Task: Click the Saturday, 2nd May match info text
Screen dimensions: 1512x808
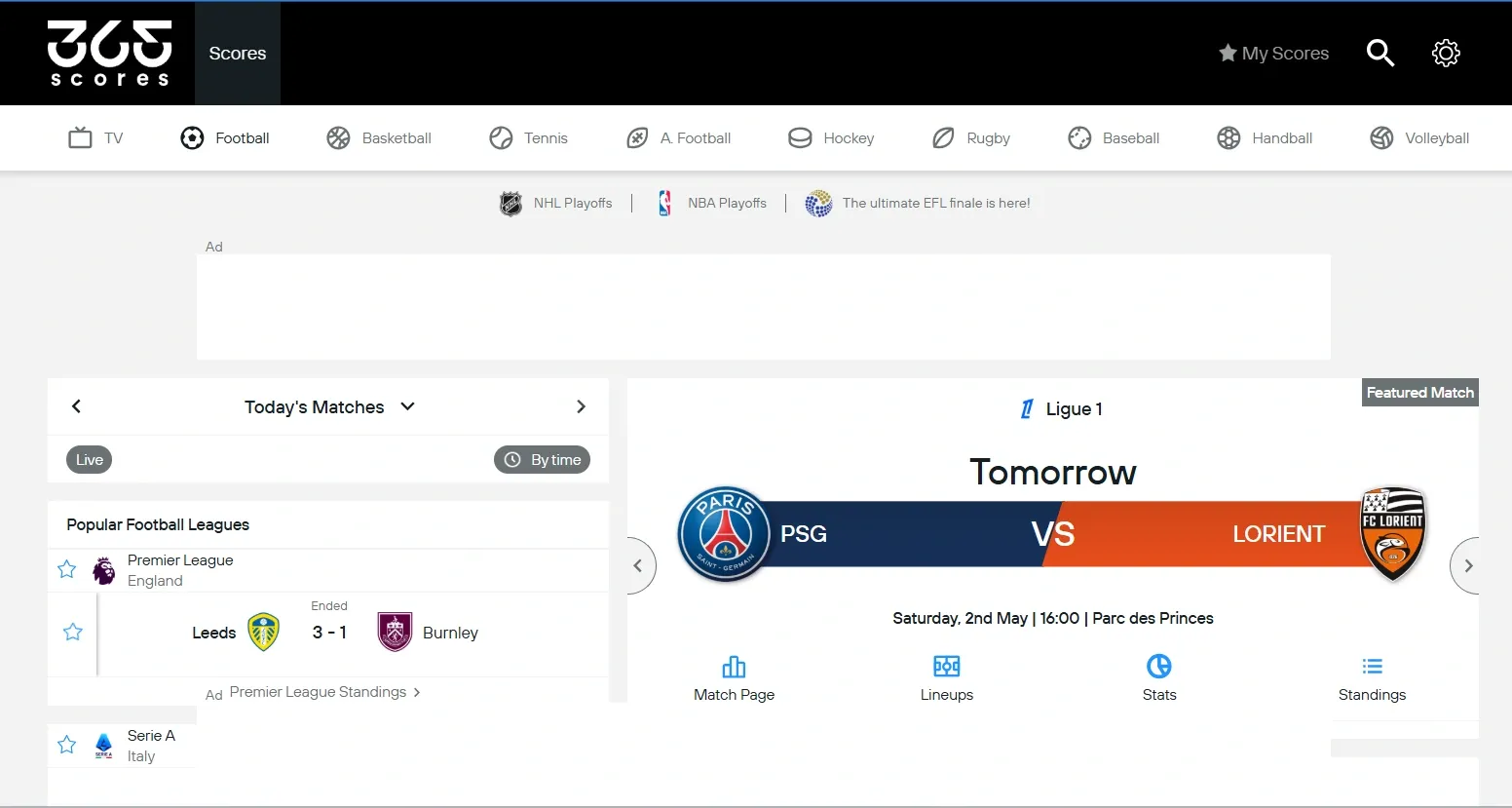Action: 1053,618
